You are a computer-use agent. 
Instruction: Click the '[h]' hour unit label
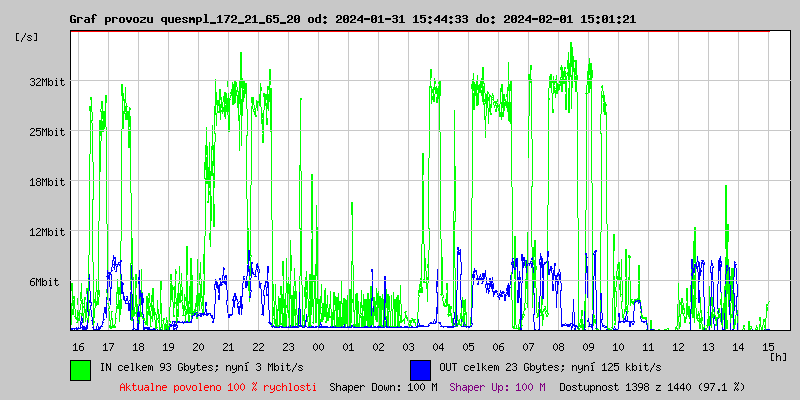(x=778, y=356)
